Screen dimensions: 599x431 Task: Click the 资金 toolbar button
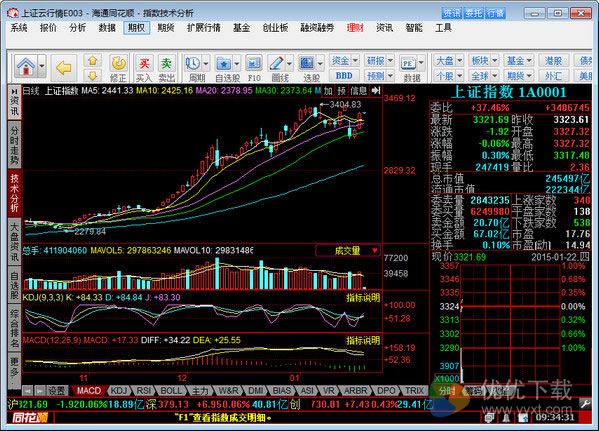[340, 61]
